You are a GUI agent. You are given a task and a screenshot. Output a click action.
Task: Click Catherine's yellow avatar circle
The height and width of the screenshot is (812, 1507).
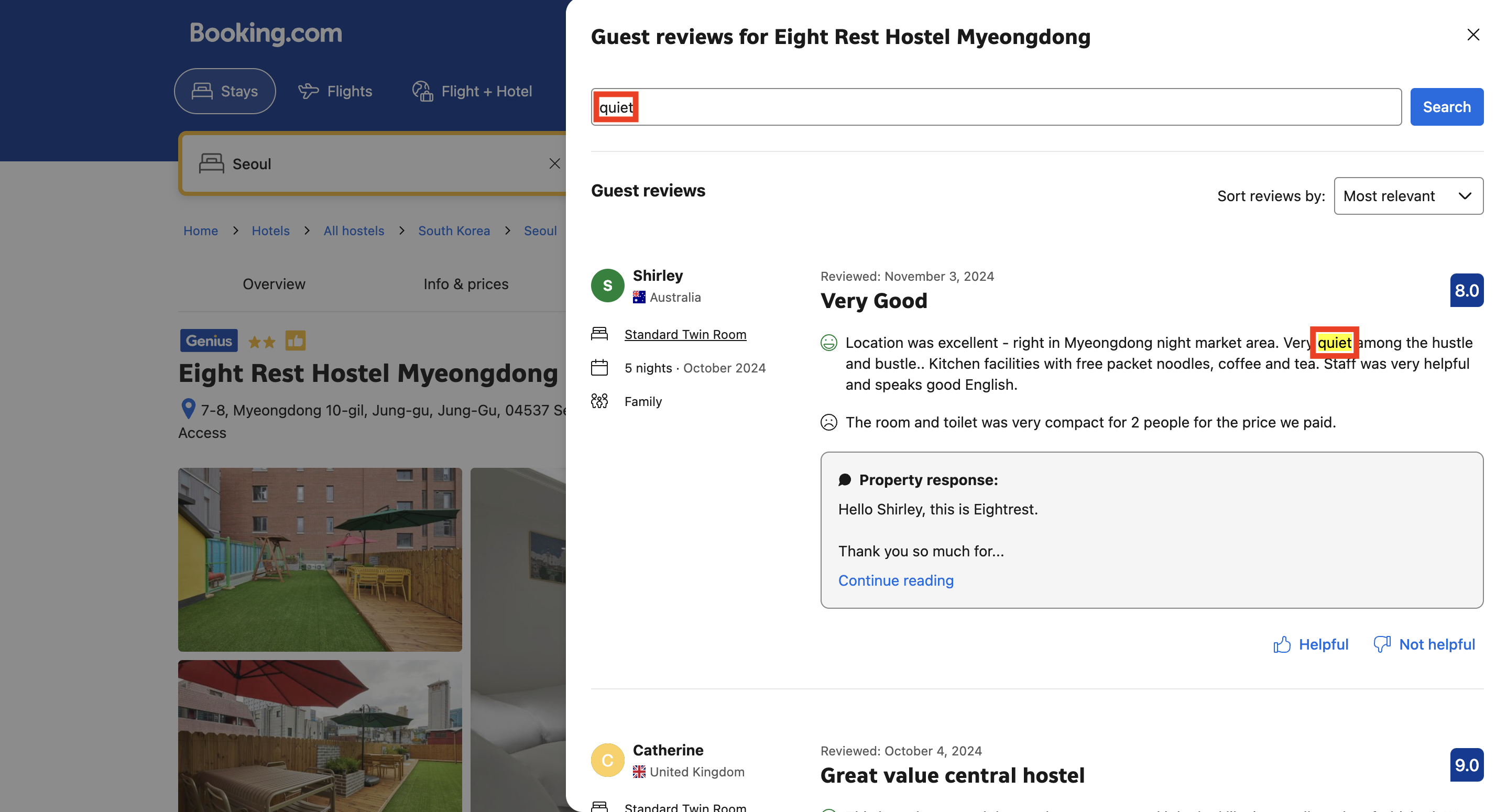[x=607, y=760]
